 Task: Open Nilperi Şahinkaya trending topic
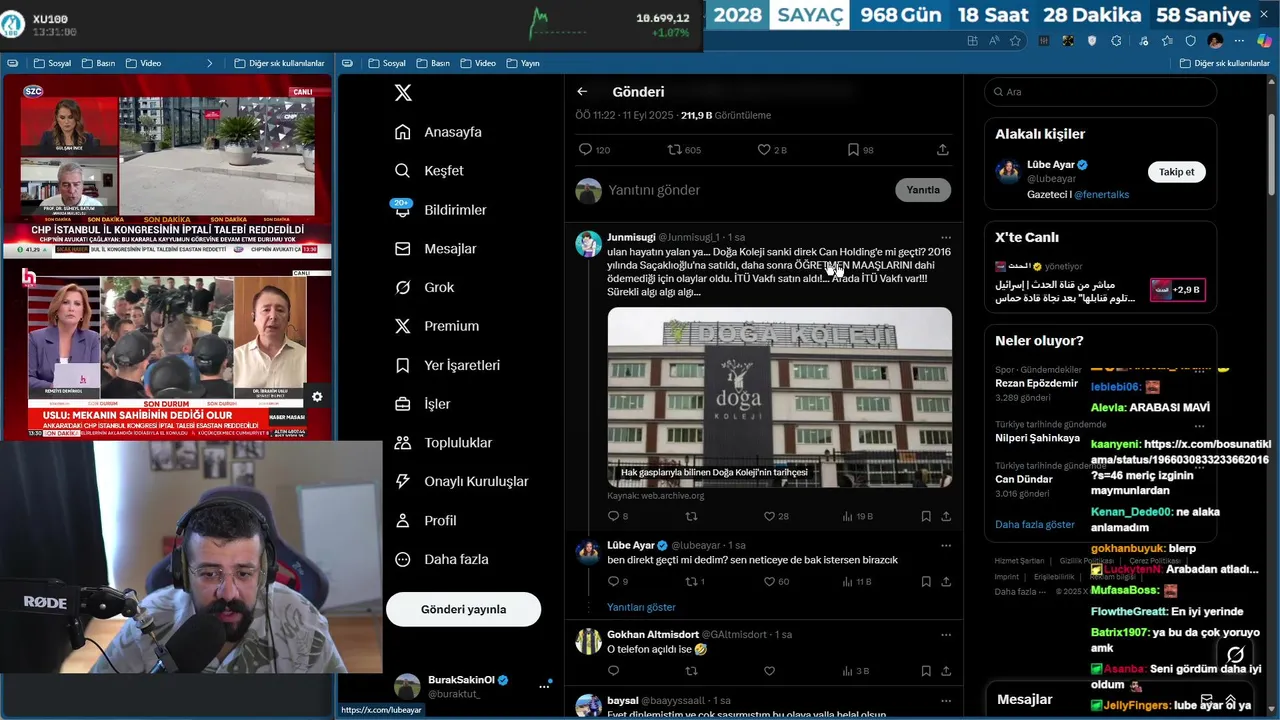[x=1040, y=438]
